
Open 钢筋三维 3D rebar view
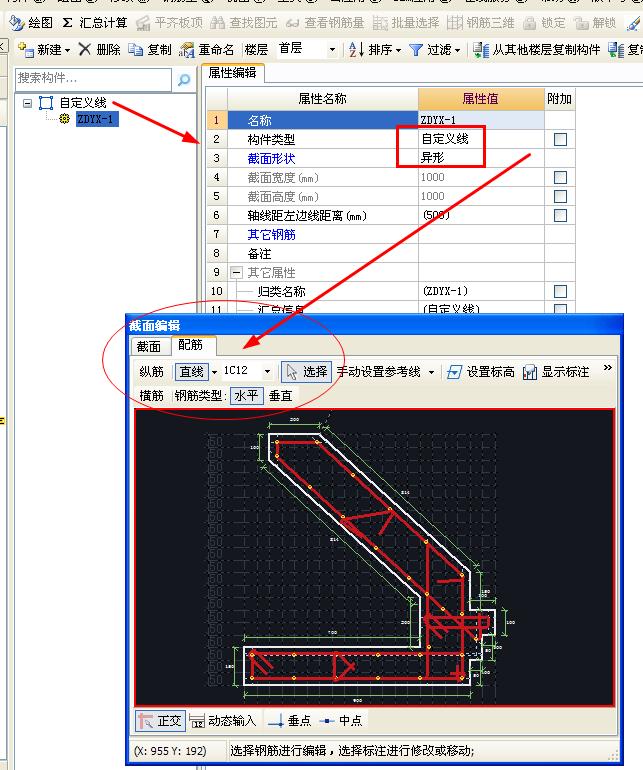point(481,23)
